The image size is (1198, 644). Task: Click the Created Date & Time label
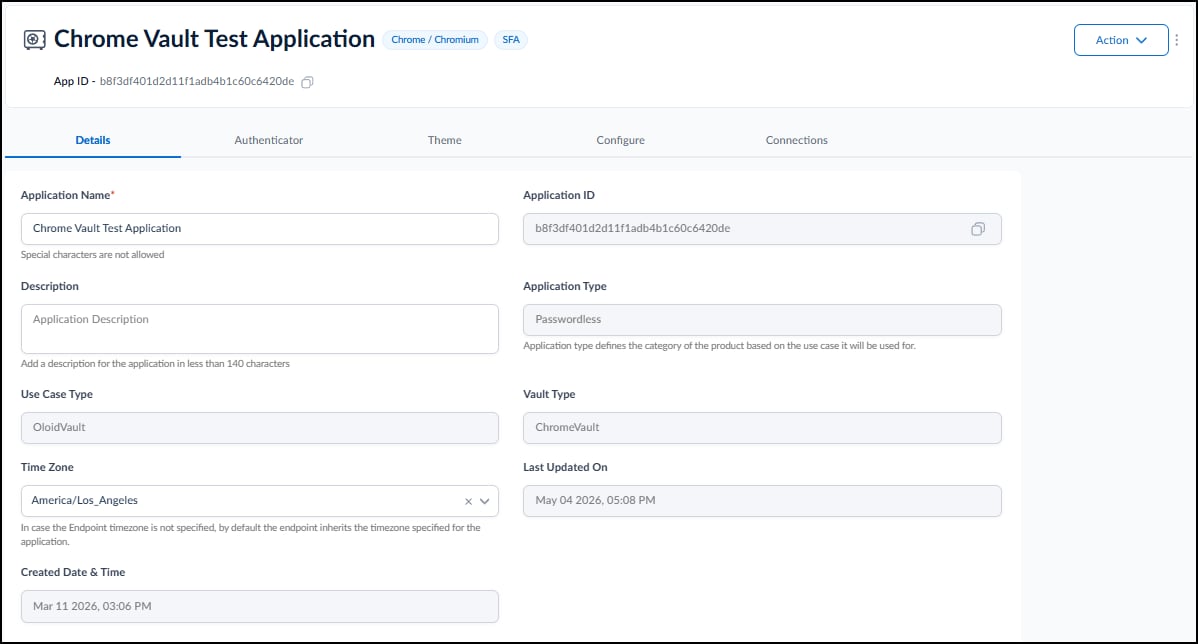tap(73, 572)
